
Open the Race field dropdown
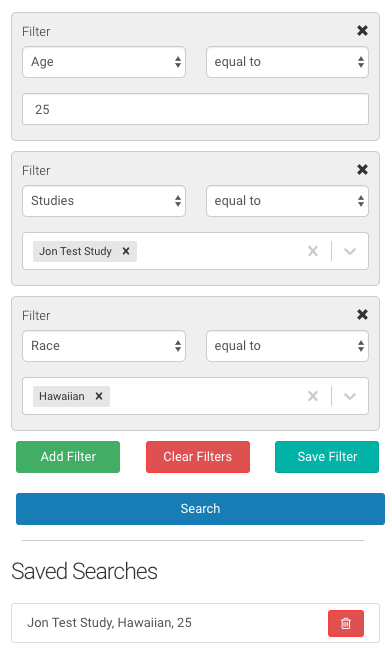pos(104,346)
